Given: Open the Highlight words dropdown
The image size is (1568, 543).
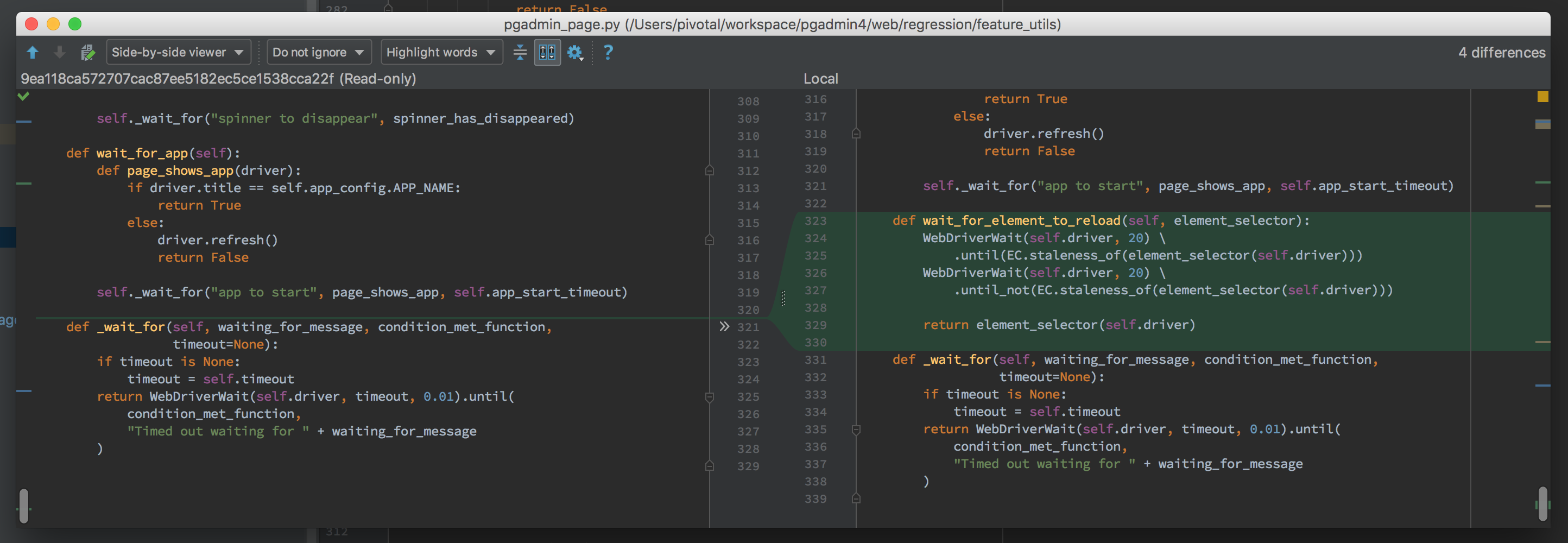Looking at the screenshot, I should tap(441, 52).
